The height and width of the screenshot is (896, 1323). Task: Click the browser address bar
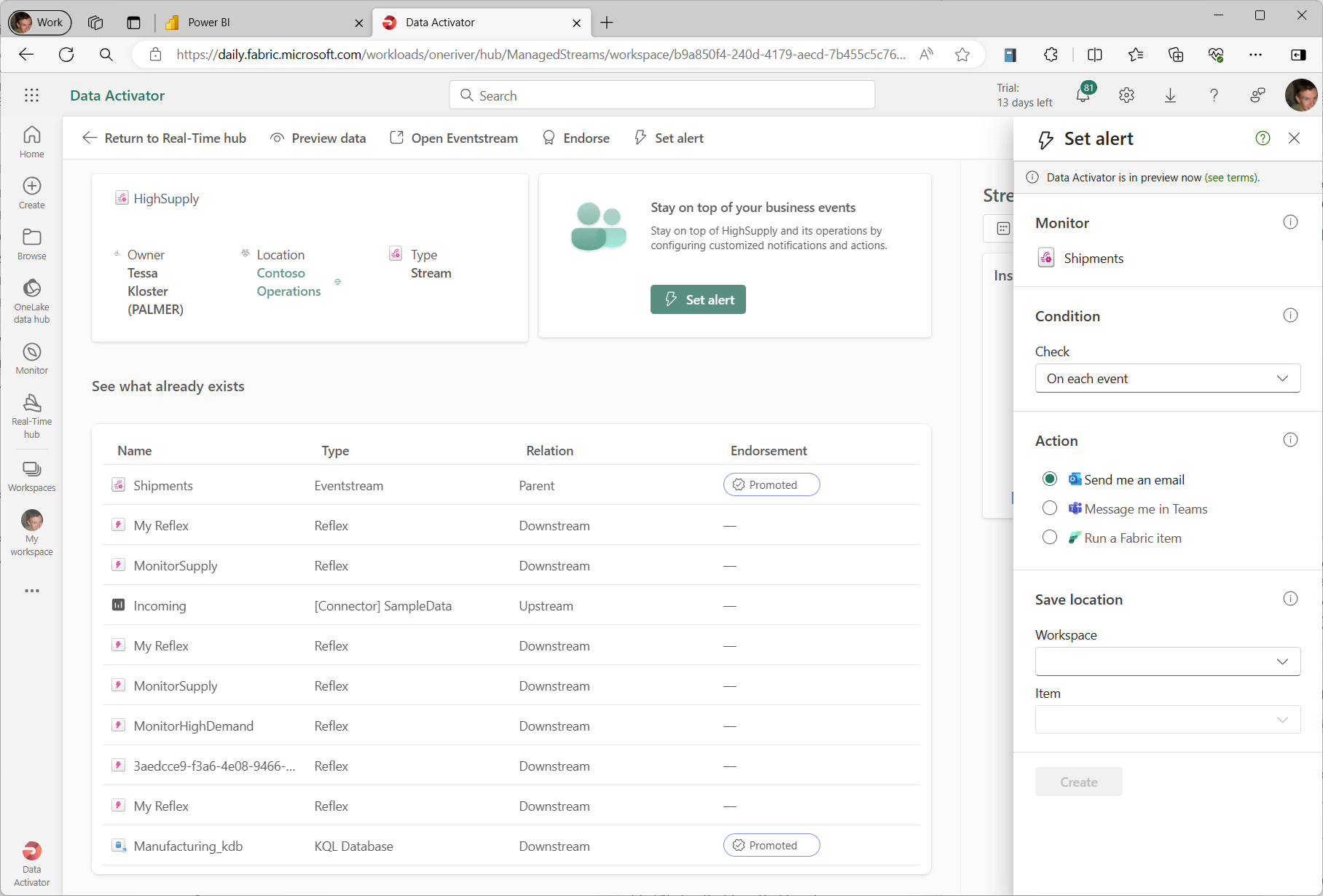tap(541, 55)
